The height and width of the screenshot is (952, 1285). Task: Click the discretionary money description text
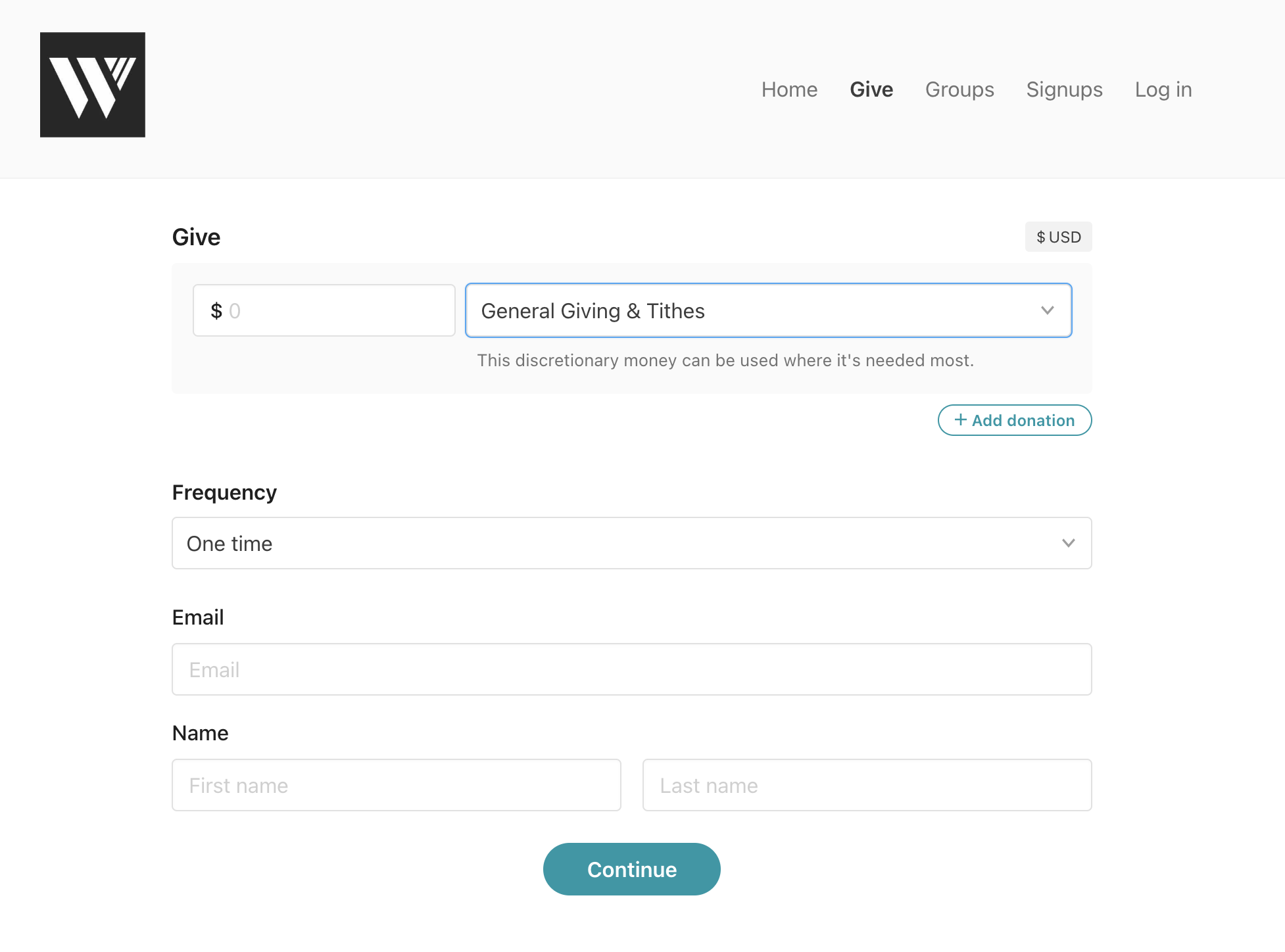[725, 360]
